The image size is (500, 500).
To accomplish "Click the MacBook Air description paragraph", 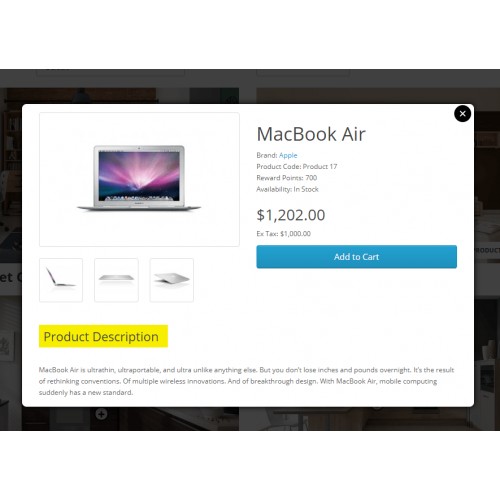I will [x=246, y=381].
